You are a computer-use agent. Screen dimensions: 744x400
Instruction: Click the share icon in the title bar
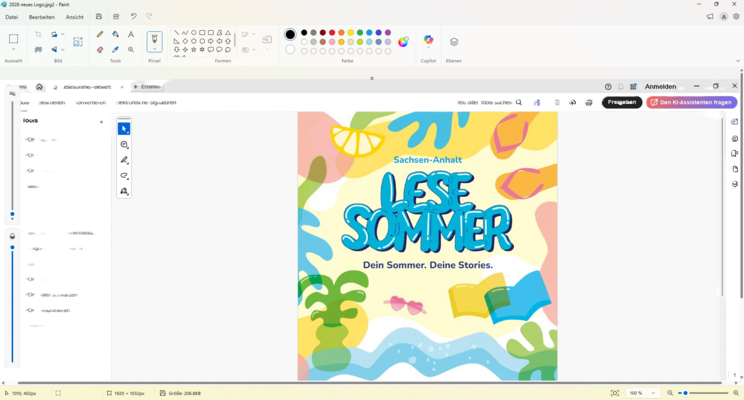coord(116,17)
